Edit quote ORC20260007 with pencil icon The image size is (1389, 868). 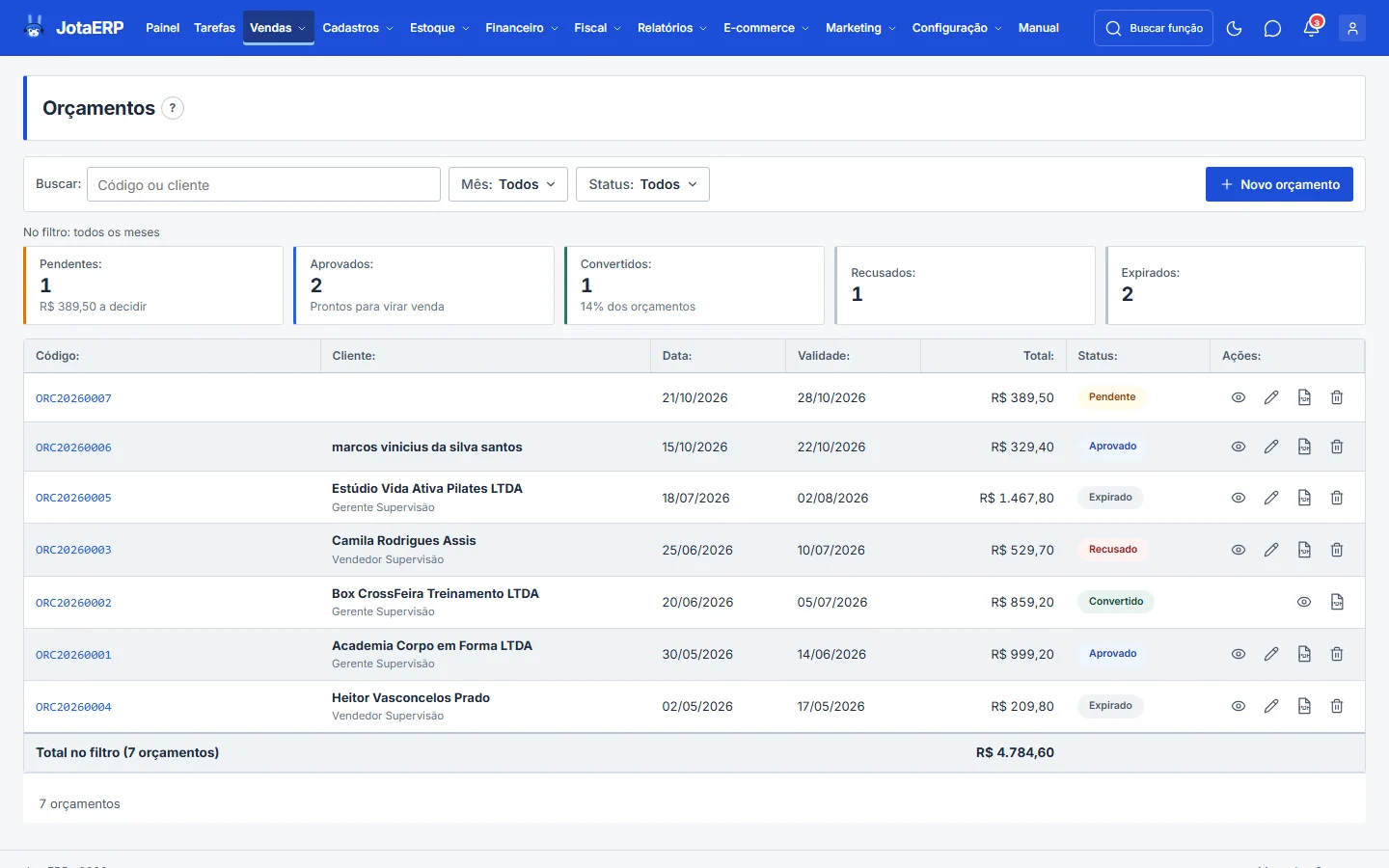coord(1271,397)
